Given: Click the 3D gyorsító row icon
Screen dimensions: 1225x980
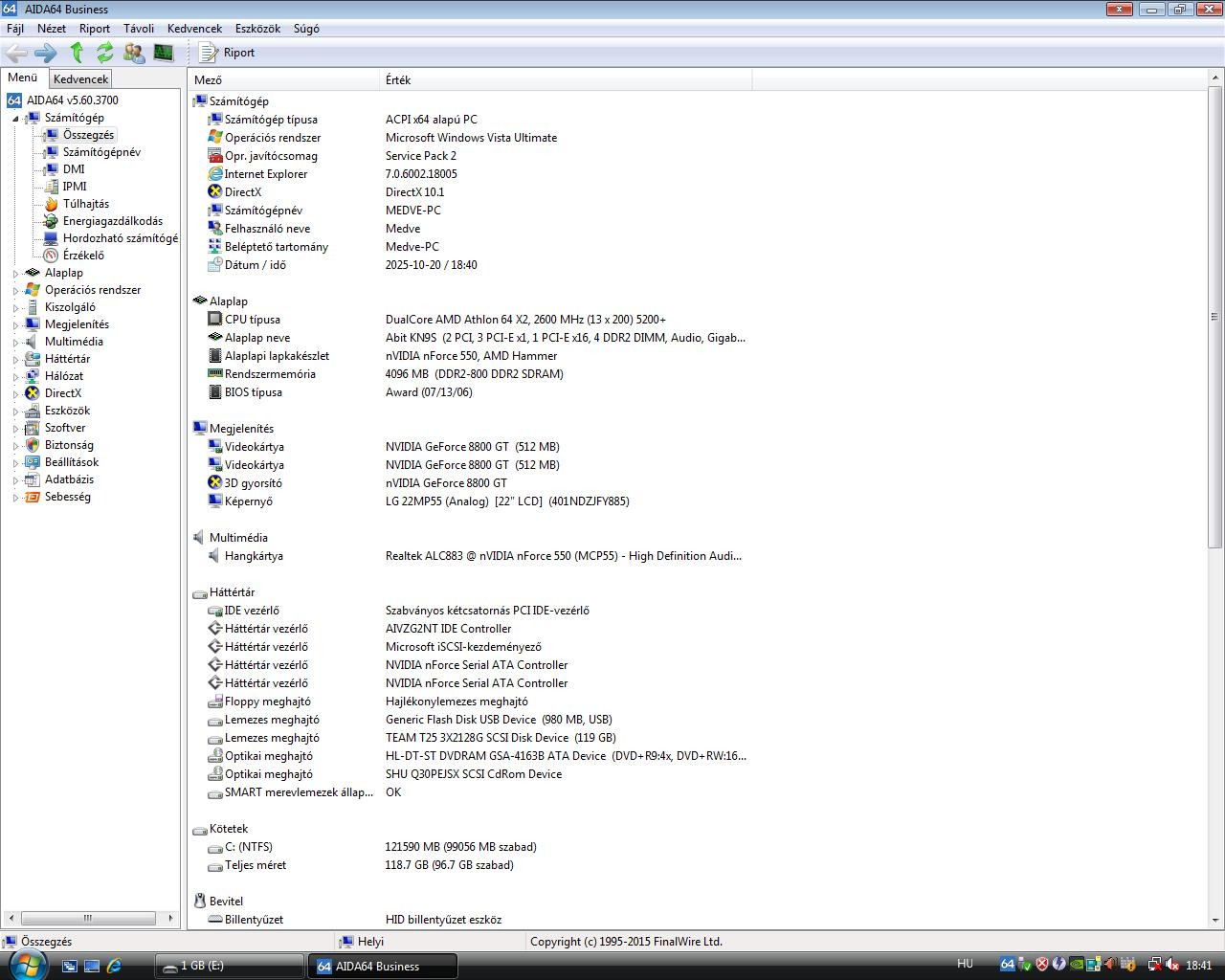Looking at the screenshot, I should [x=215, y=483].
